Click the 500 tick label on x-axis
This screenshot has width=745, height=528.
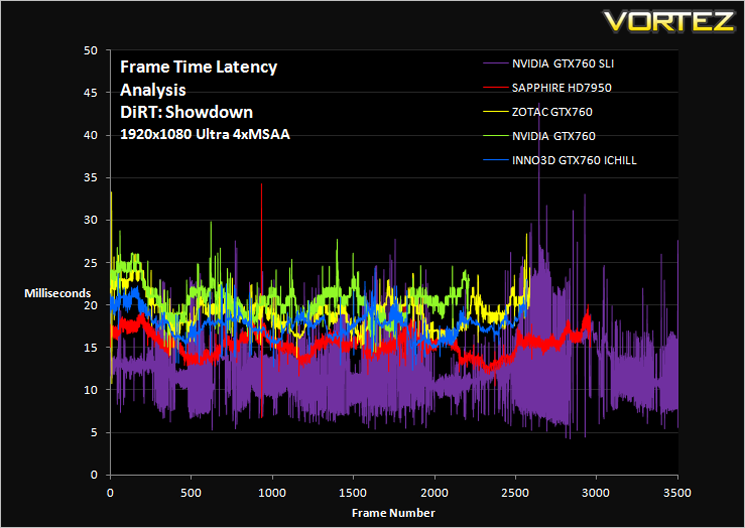pyautogui.click(x=191, y=493)
